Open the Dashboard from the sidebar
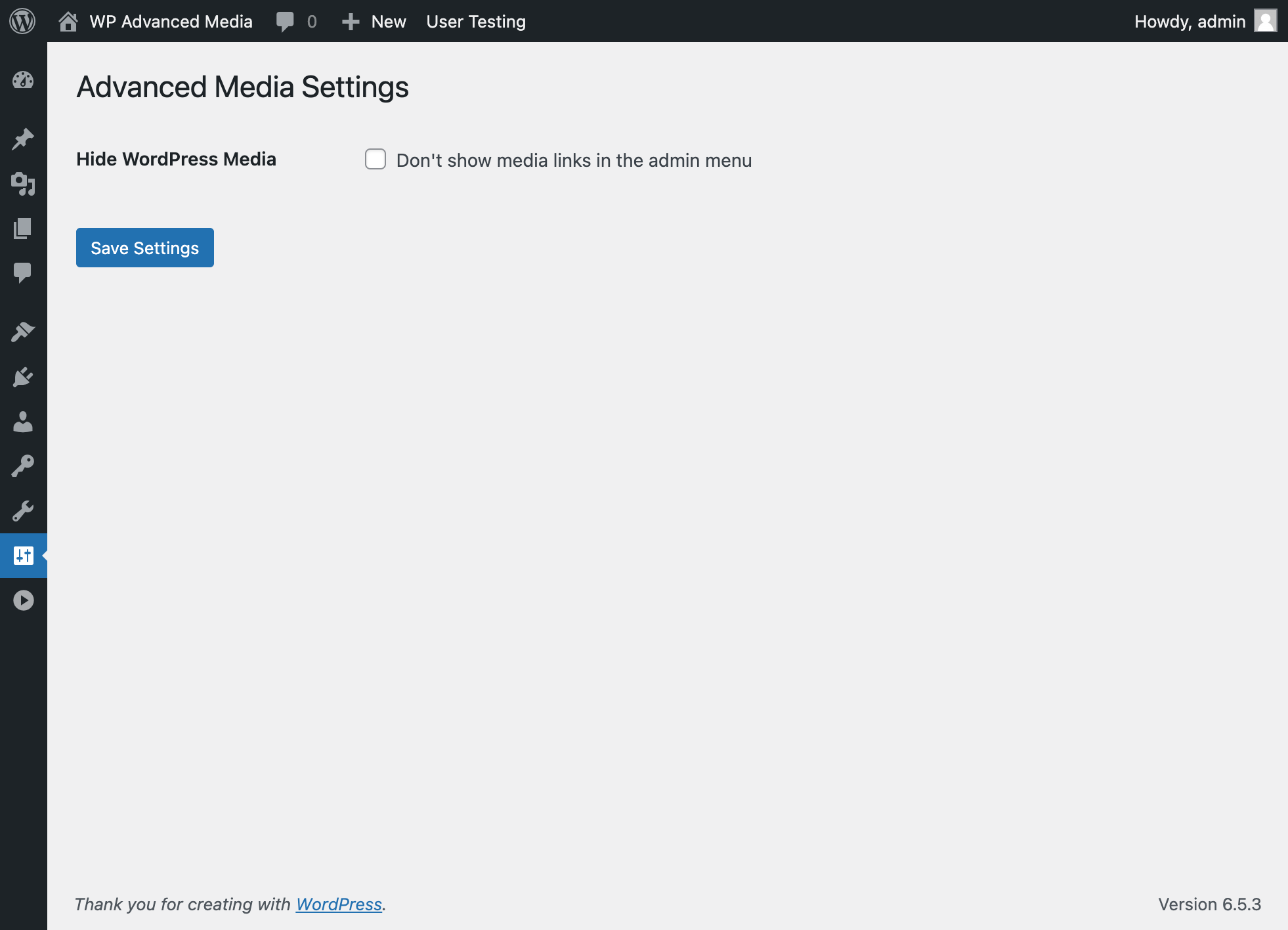This screenshot has height=930, width=1288. point(23,80)
